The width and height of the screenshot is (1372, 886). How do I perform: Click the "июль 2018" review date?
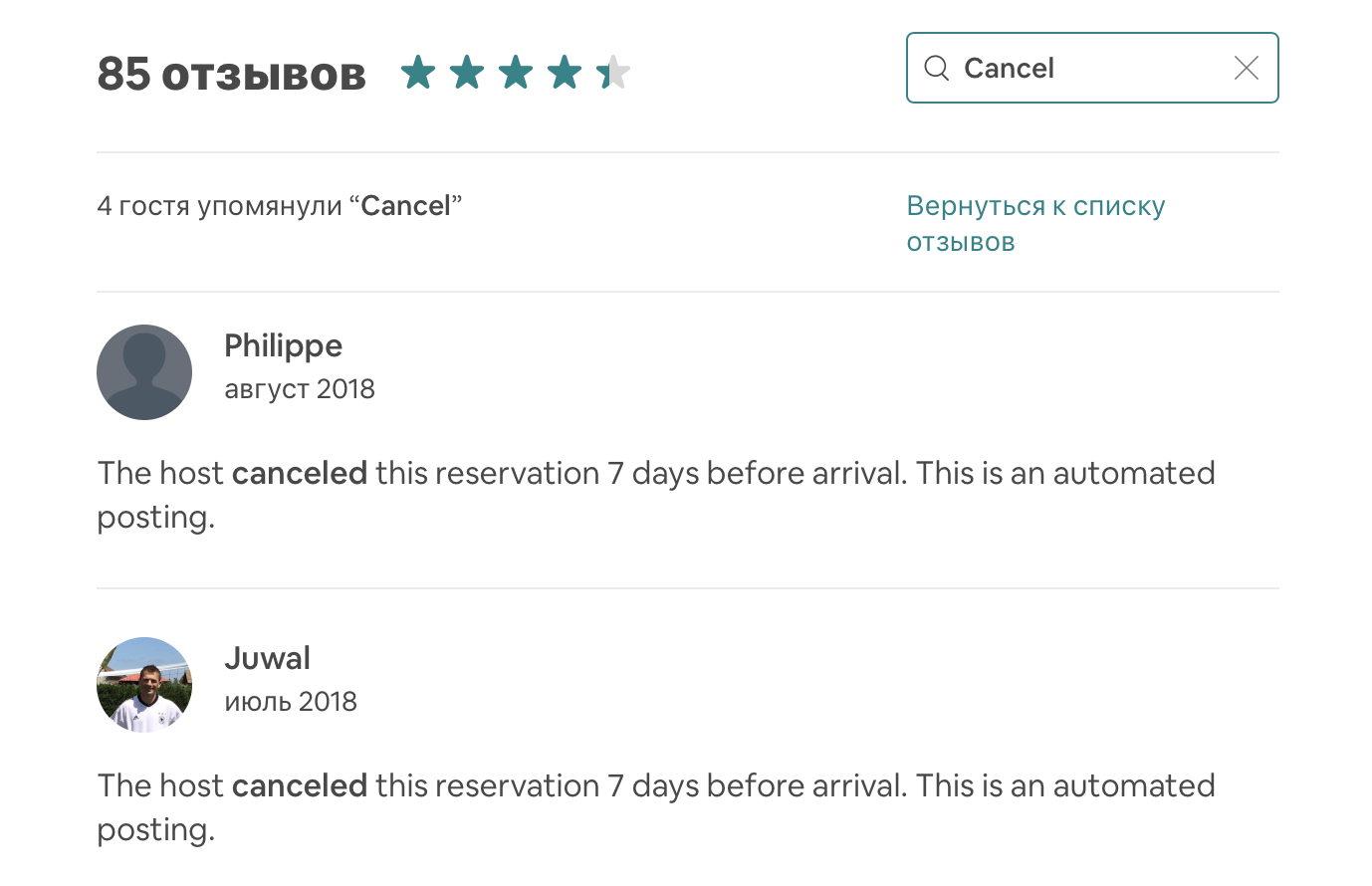291,702
